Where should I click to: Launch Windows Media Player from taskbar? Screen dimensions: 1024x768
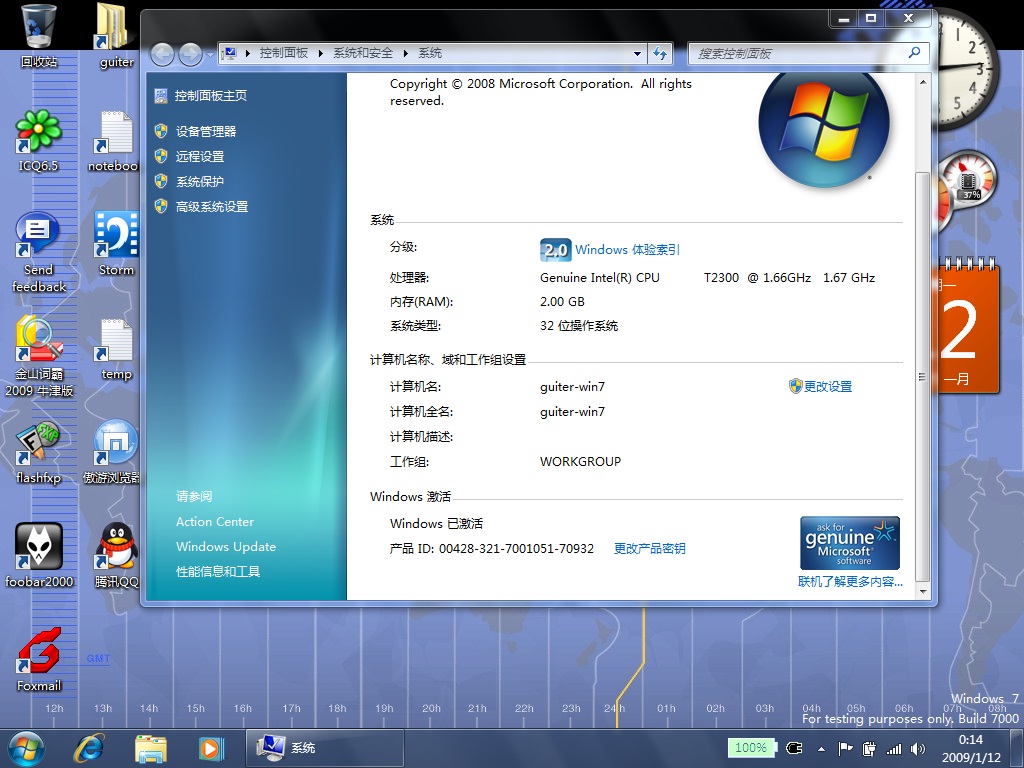pos(211,748)
